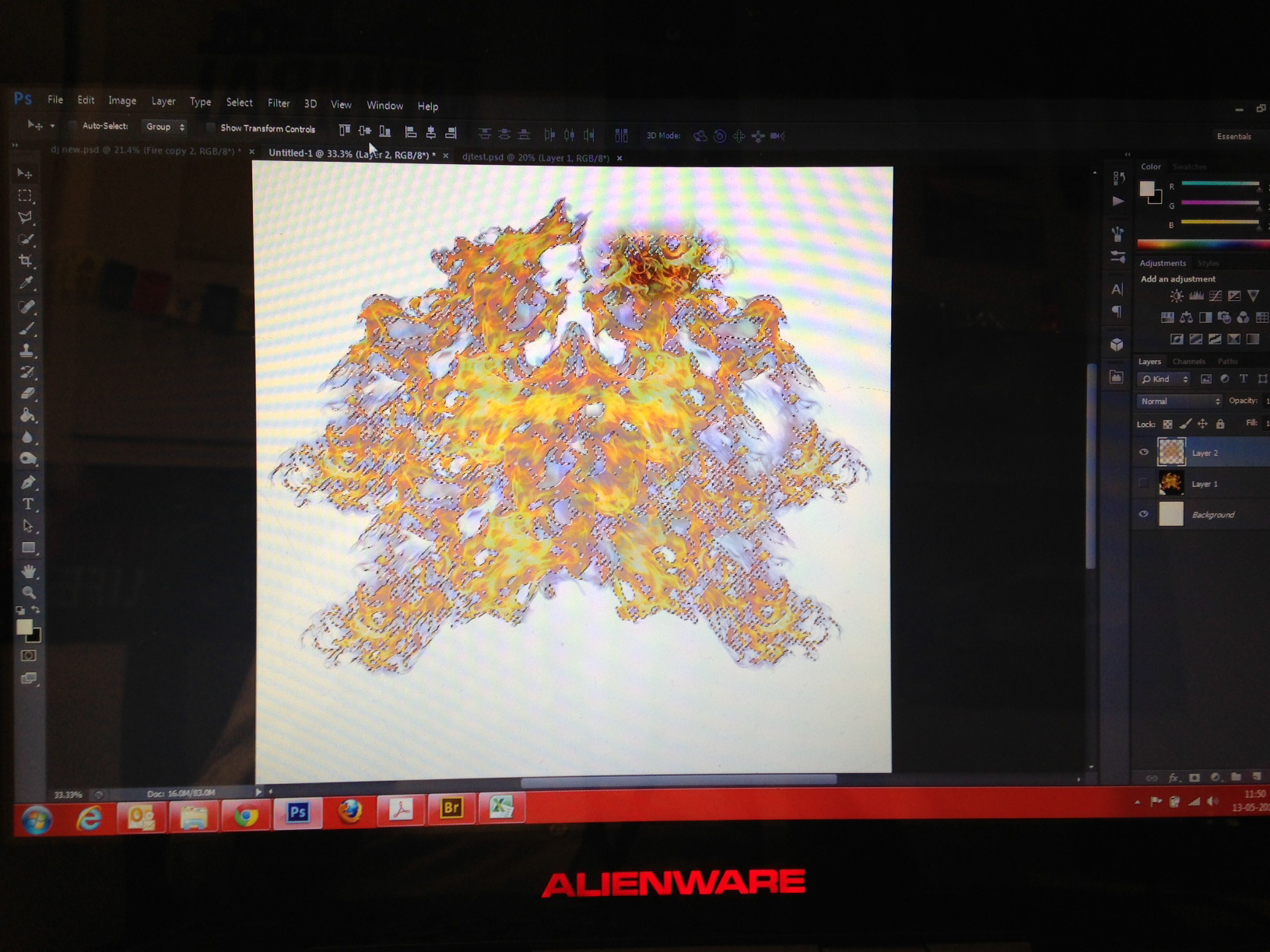Image resolution: width=1270 pixels, height=952 pixels.
Task: Click the foreground color swatch in toolbar
Action: point(24,627)
